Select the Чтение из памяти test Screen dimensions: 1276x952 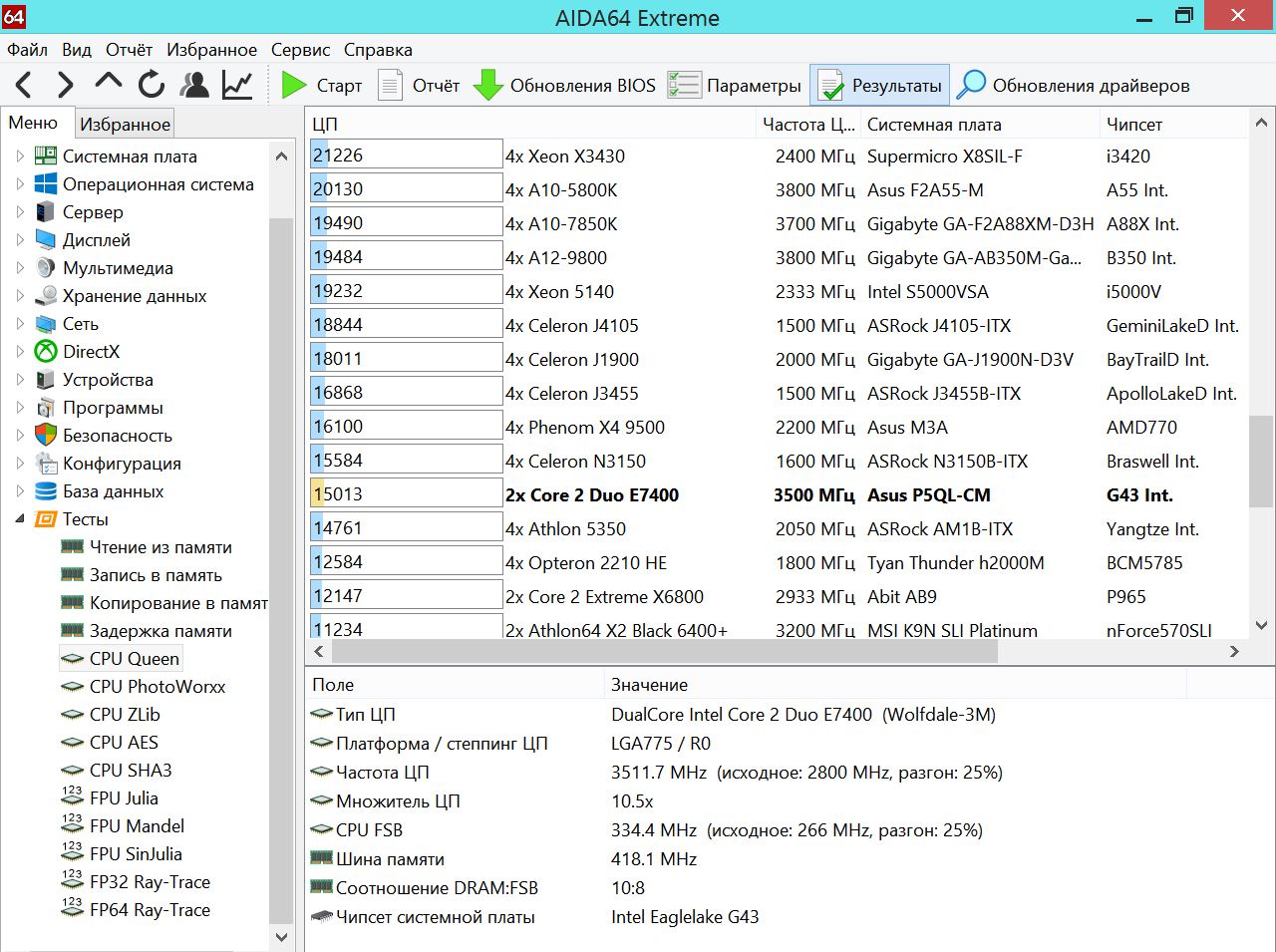tap(160, 547)
